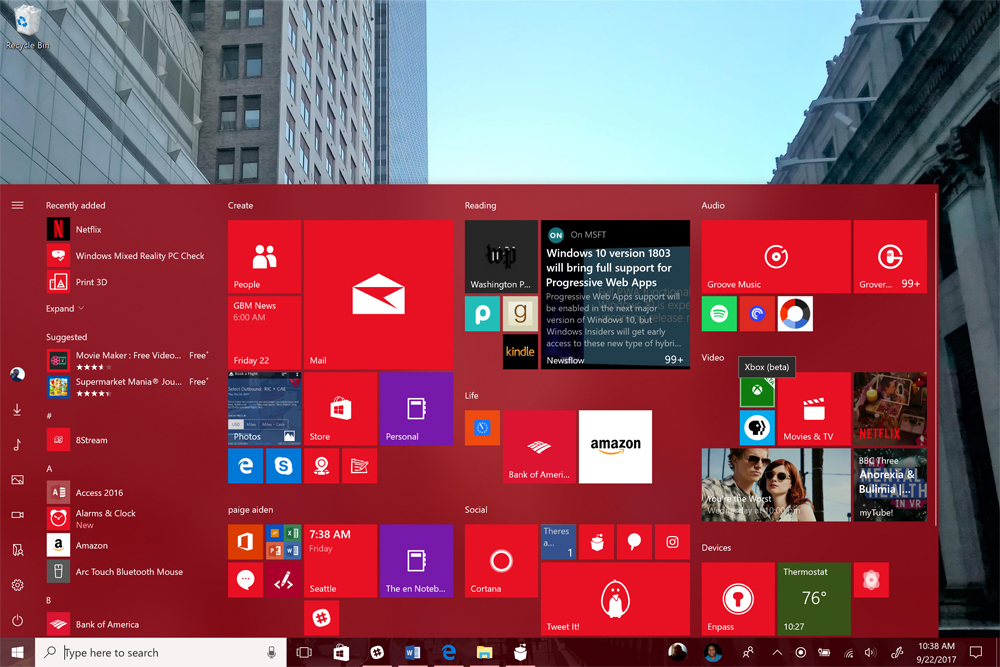This screenshot has height=667, width=1000.
Task: Open the Groove Music tile
Action: 776,256
